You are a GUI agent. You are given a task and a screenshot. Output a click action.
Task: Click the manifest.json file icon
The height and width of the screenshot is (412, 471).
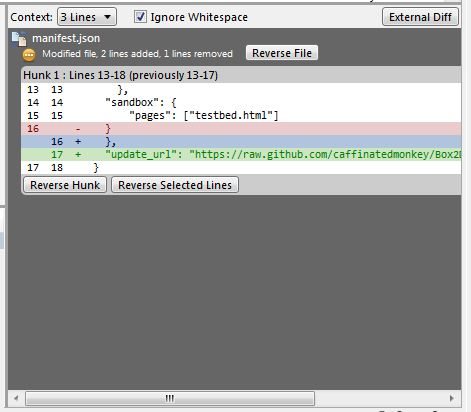[19, 39]
